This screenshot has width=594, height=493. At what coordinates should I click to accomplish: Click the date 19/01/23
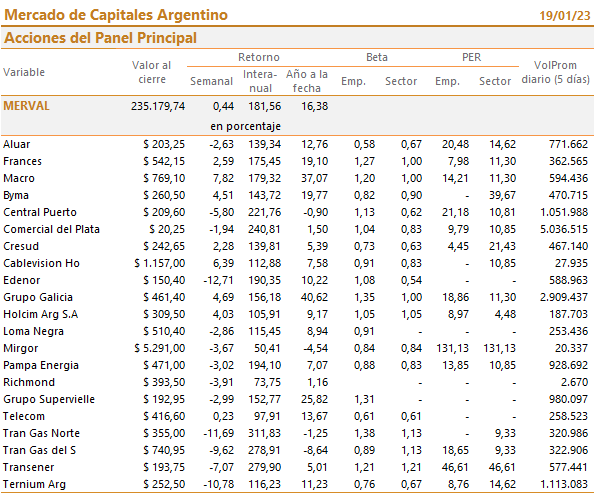click(564, 16)
